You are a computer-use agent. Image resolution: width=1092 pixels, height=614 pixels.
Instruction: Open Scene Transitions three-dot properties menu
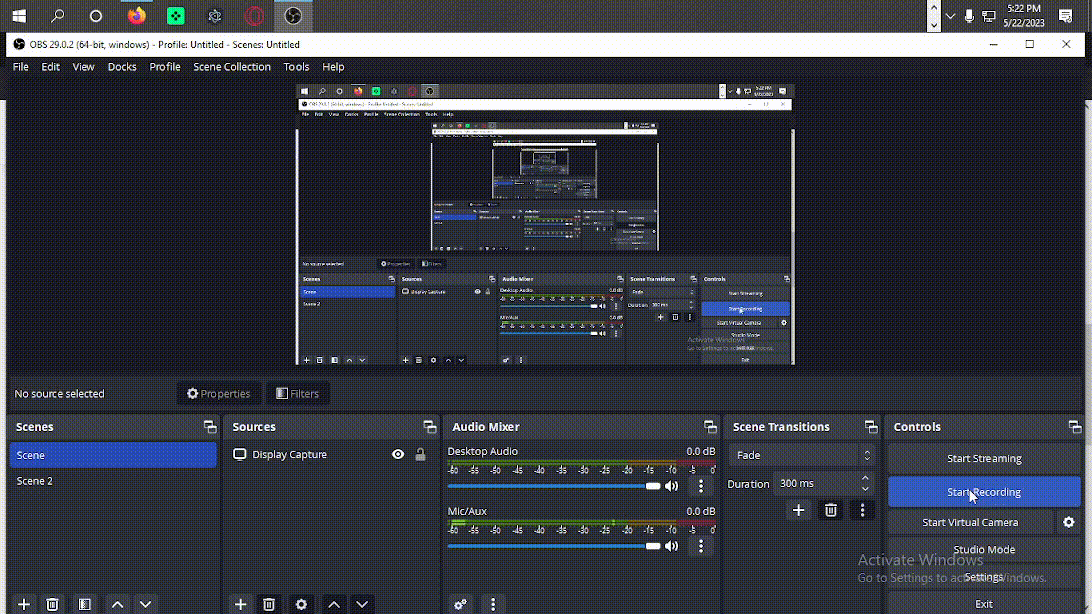coord(862,510)
